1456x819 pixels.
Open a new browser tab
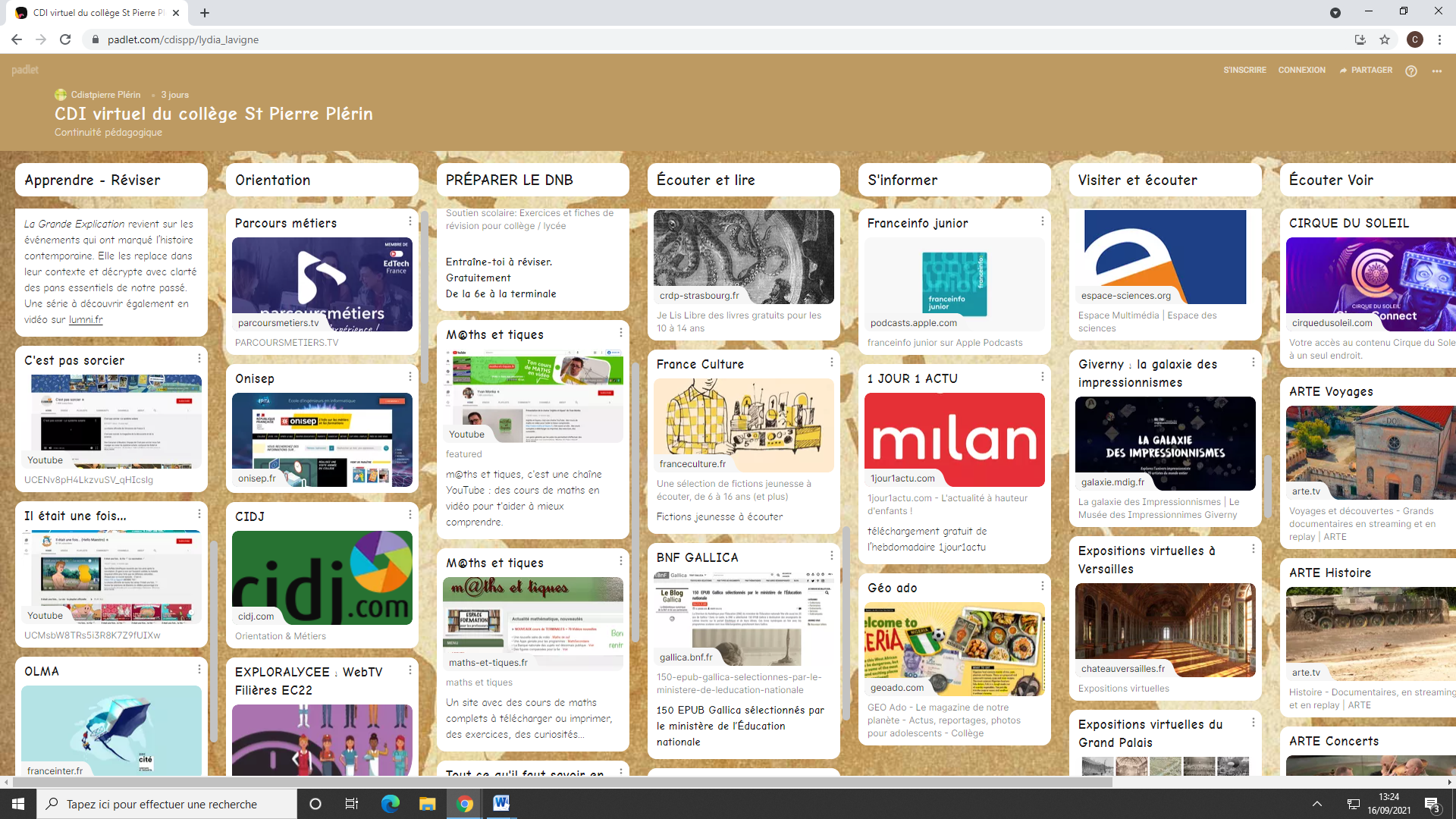(205, 13)
